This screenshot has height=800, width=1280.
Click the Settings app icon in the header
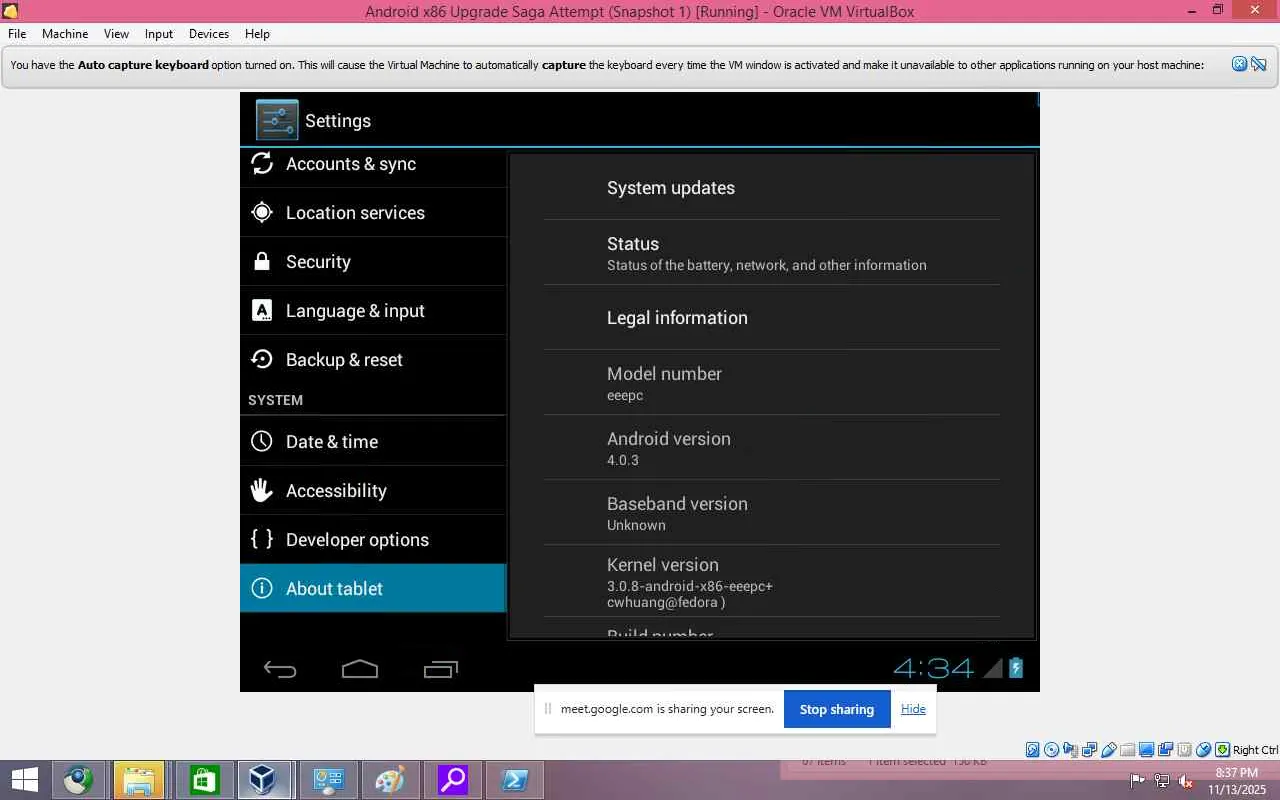tap(277, 120)
